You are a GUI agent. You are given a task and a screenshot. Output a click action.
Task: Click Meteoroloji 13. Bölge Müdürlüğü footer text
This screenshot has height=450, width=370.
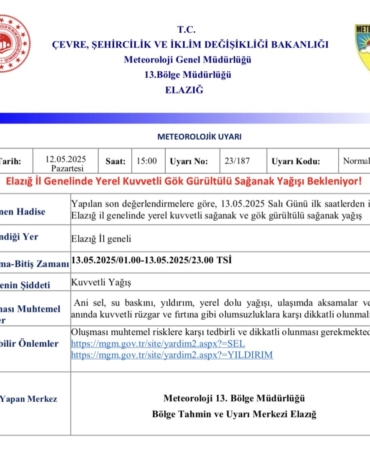[x=234, y=398]
